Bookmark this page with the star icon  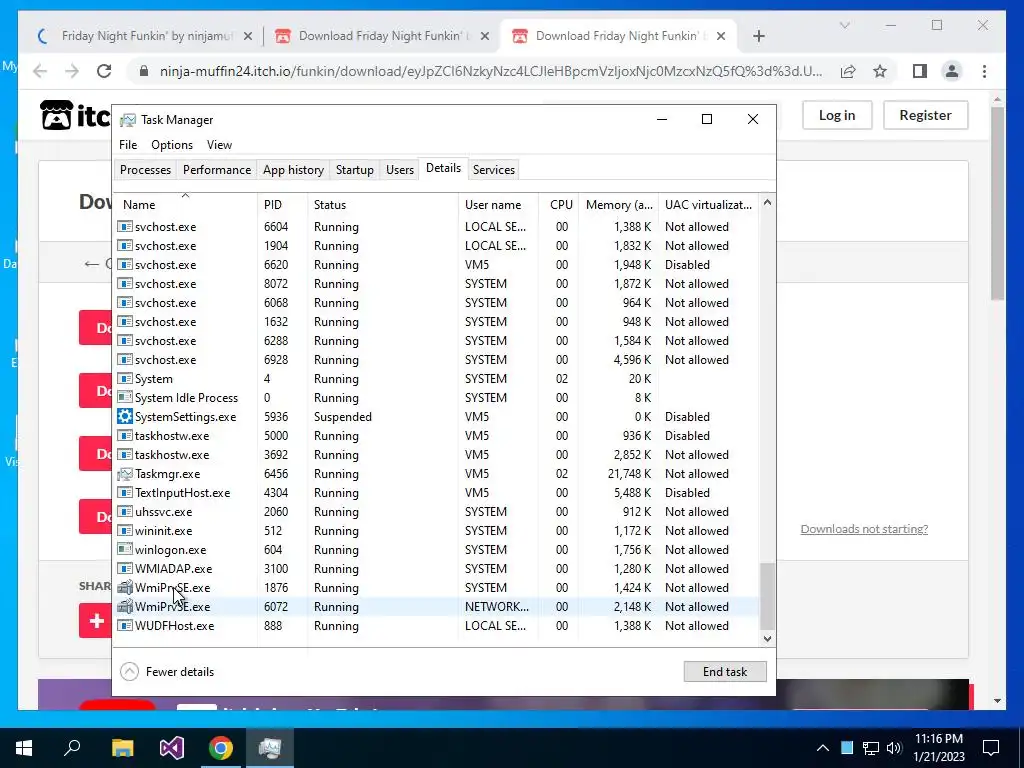tap(880, 71)
